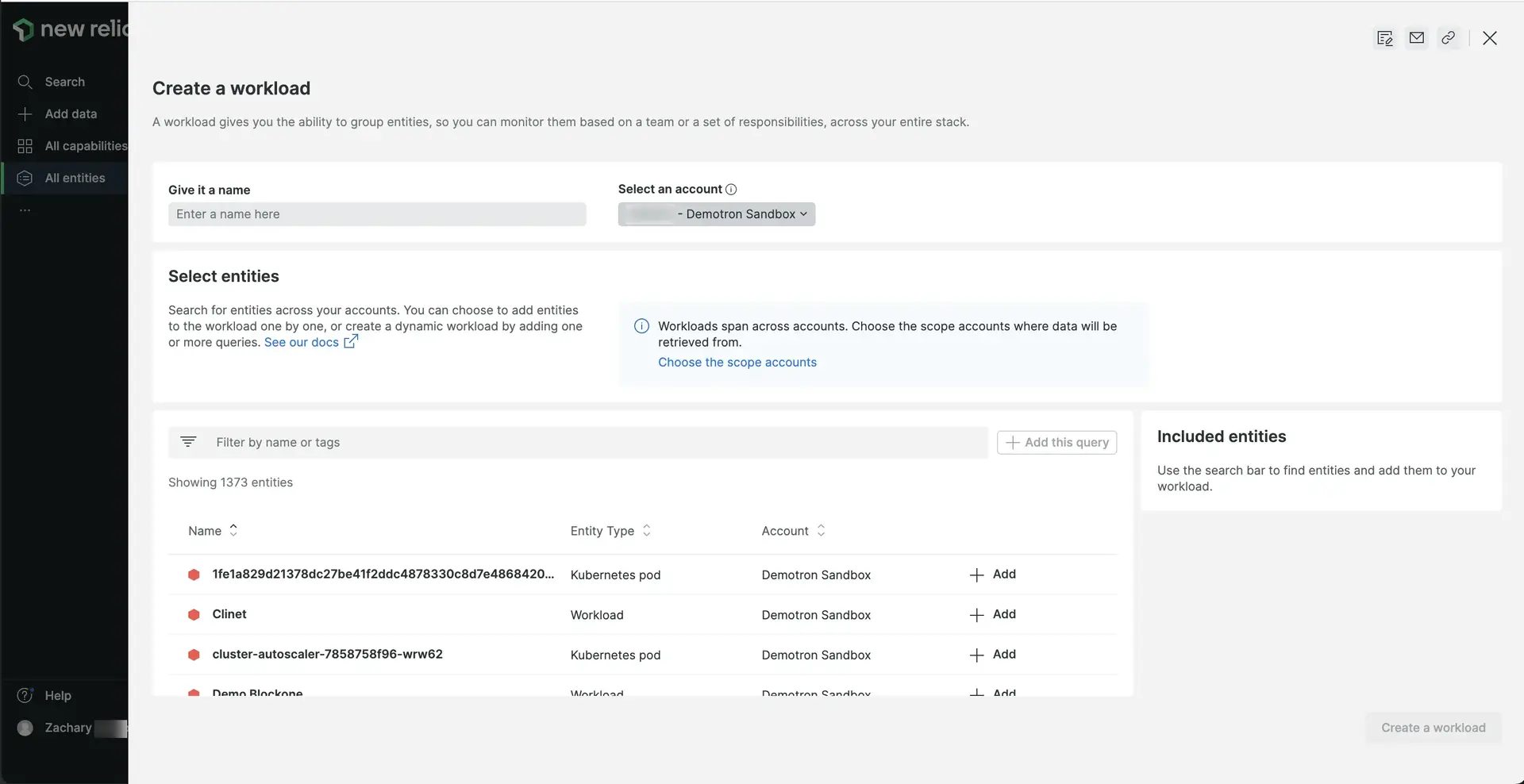Click the filter icon in the entity search bar

click(188, 442)
